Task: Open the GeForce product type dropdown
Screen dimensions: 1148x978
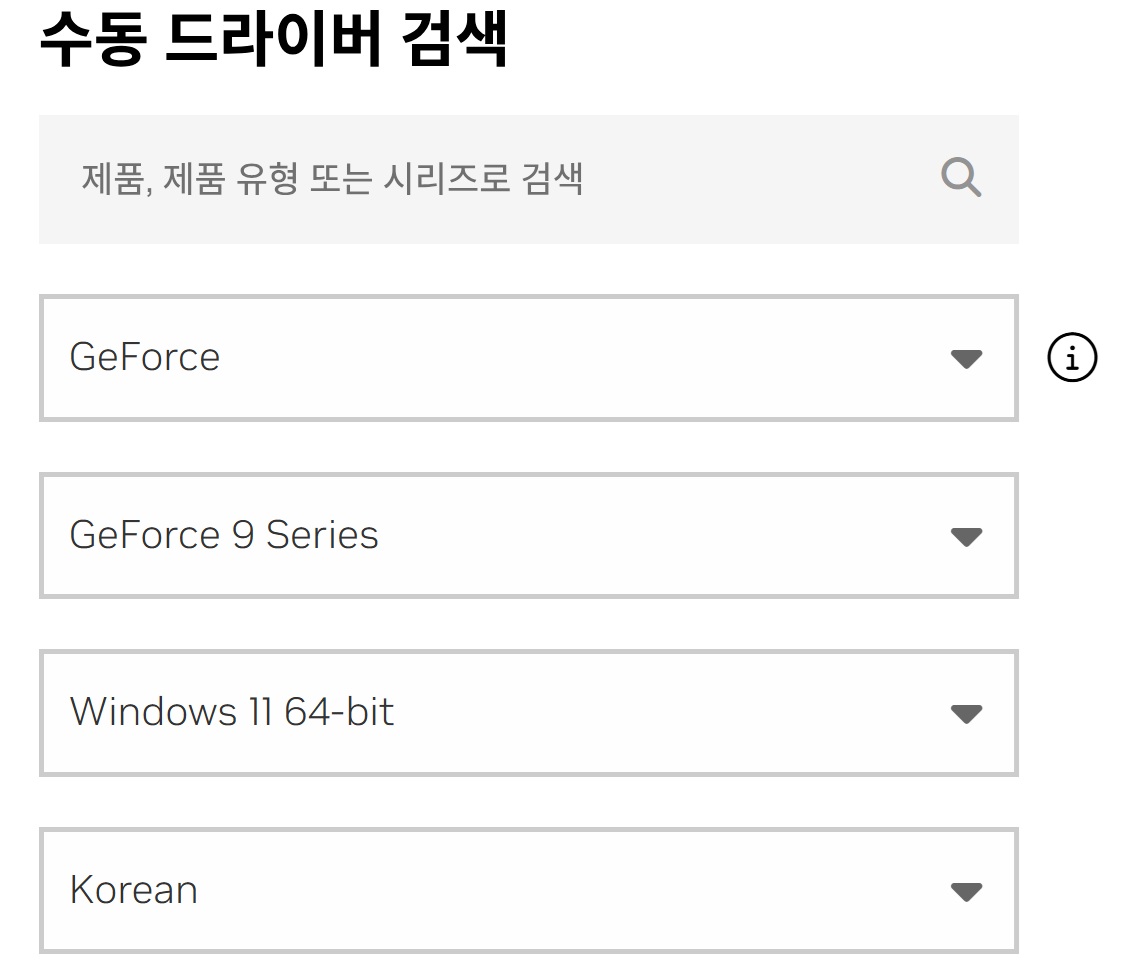Action: point(528,358)
